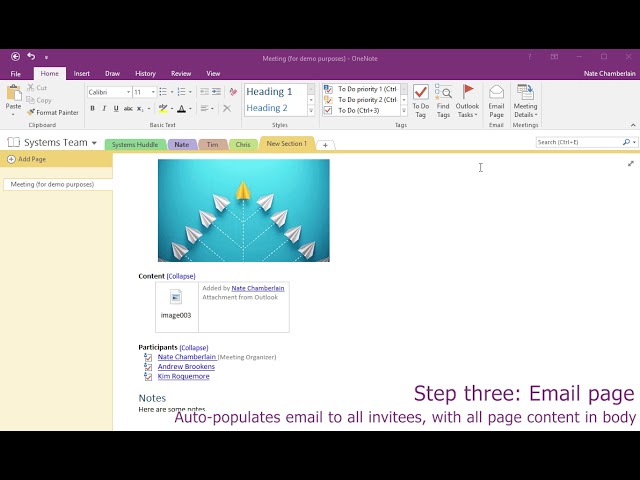Click the Paste clipboard icon
The width and height of the screenshot is (640, 480).
[13, 93]
